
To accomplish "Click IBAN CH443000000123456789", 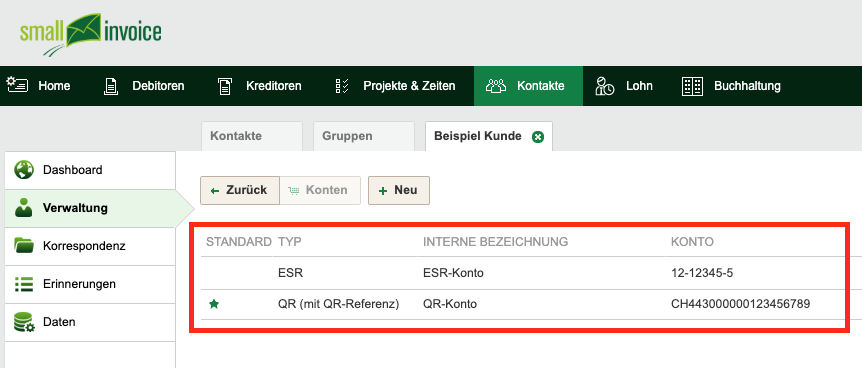I will tap(741, 304).
